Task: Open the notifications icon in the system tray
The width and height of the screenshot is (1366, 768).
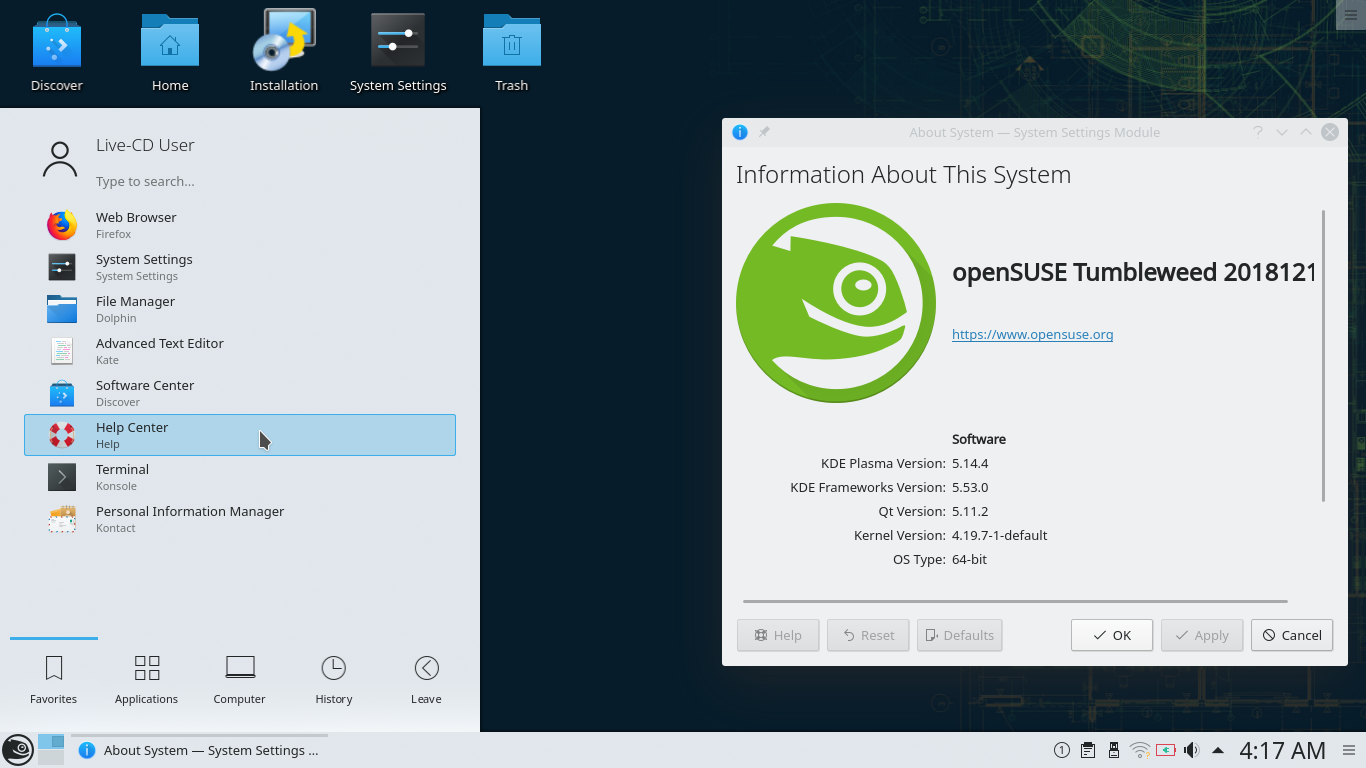Action: pyautogui.click(x=1061, y=749)
